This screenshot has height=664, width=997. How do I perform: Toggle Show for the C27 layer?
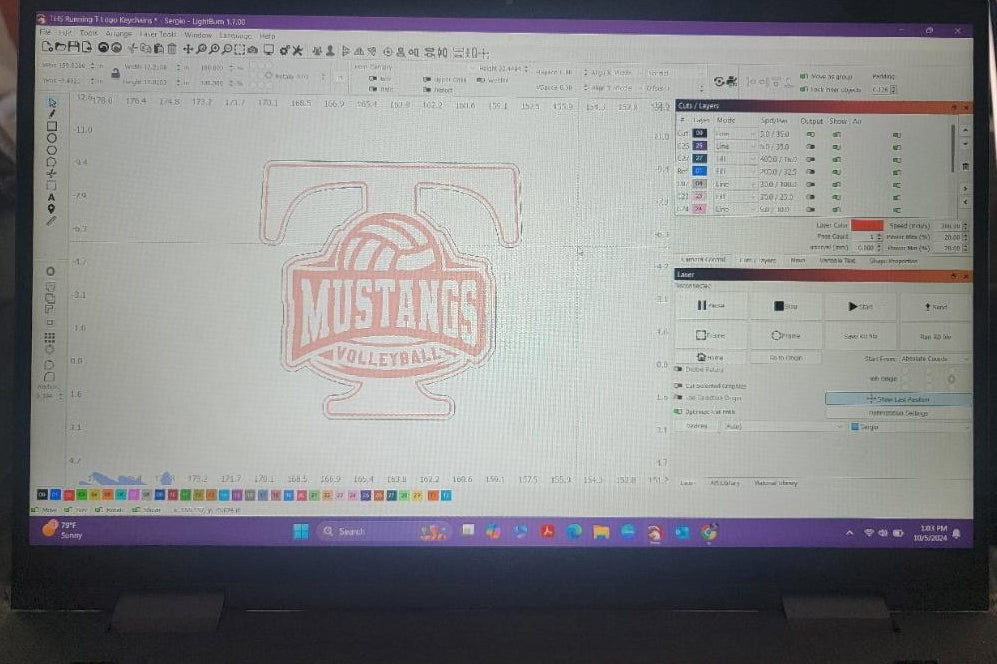837,160
